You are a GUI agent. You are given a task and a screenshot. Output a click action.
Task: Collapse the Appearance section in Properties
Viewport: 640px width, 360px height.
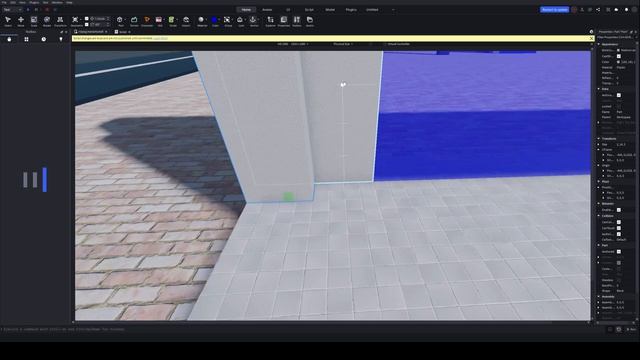pyautogui.click(x=599, y=44)
